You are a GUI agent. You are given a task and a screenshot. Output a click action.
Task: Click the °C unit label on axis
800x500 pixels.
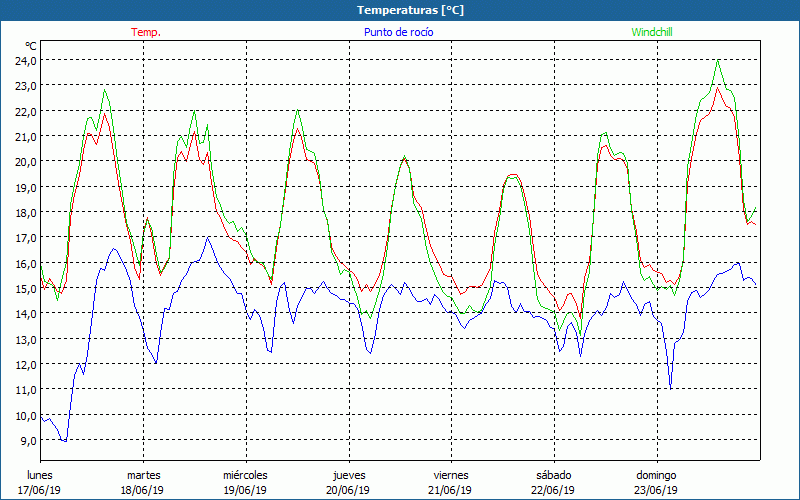tap(31, 46)
